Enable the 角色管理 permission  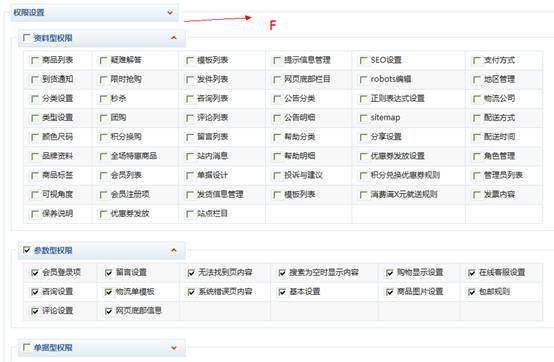[x=477, y=156]
